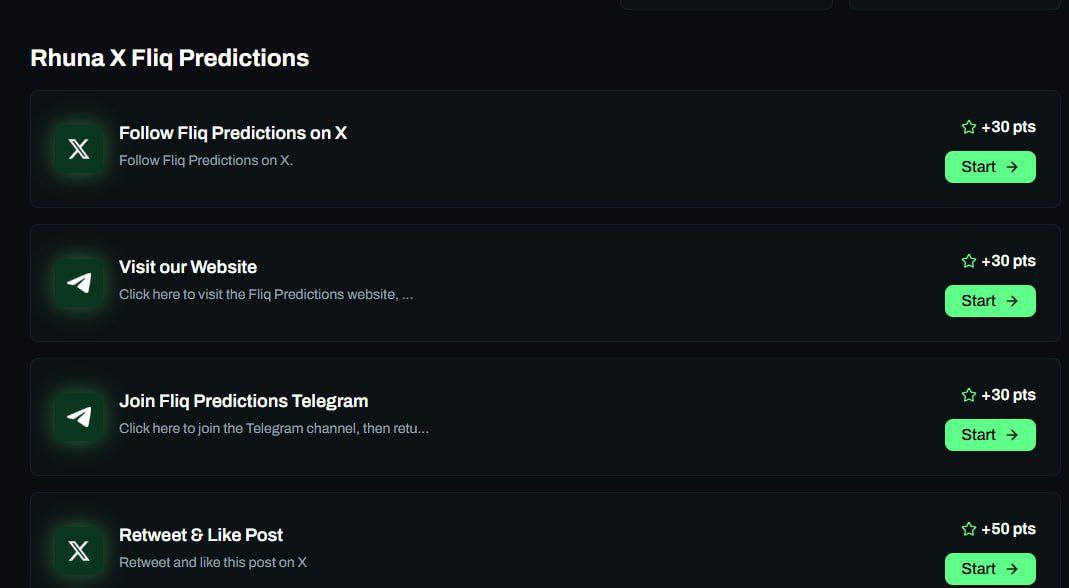Image resolution: width=1069 pixels, height=588 pixels.
Task: Click the Retweet and like this post description
Action: pyautogui.click(x=212, y=562)
